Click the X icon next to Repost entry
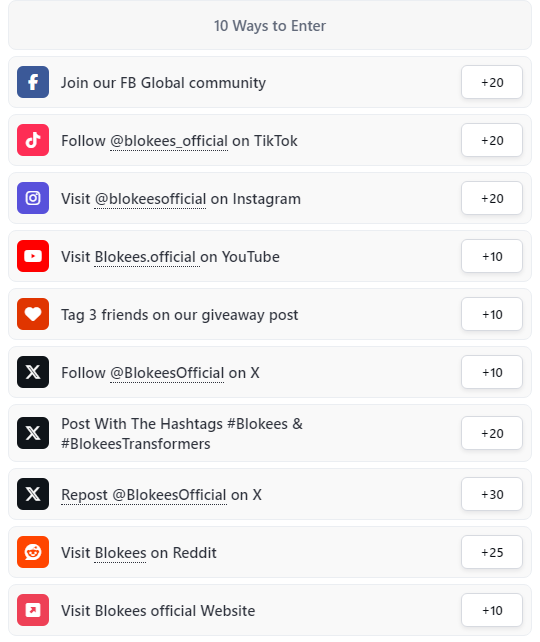This screenshot has height=642, width=540. (x=33, y=494)
